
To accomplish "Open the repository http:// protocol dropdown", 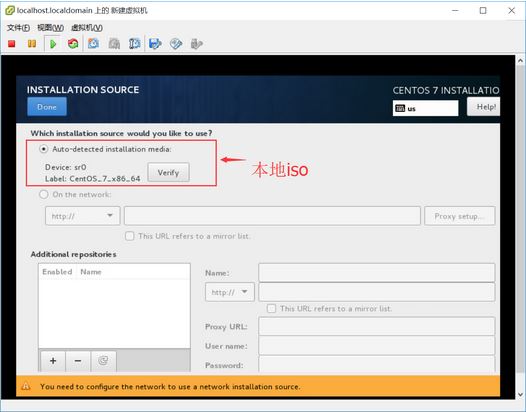I will click(x=230, y=292).
